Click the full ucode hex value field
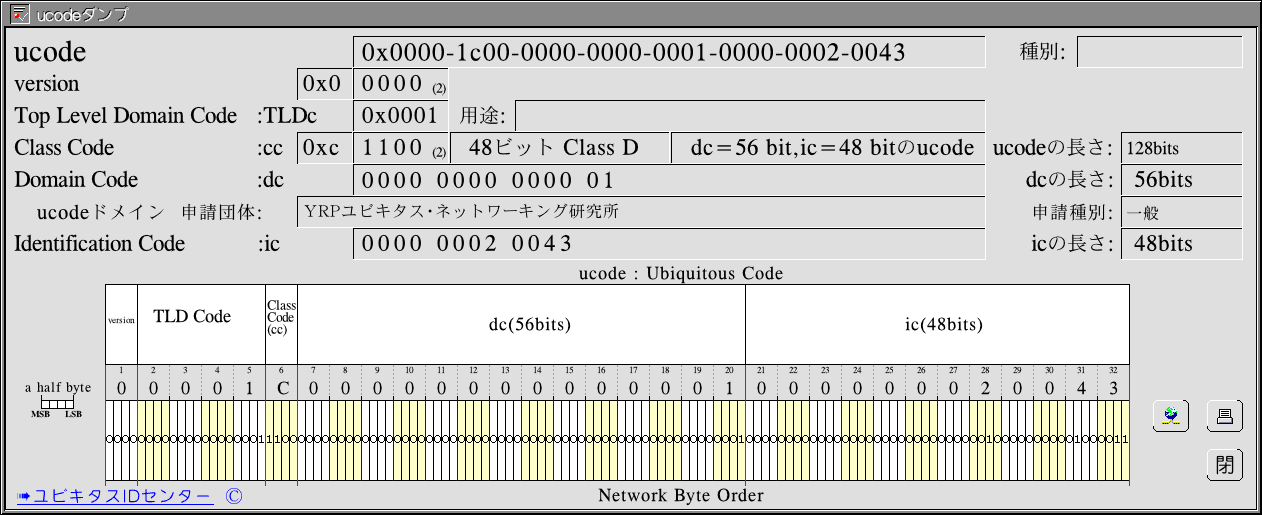The image size is (1262, 515). [668, 52]
